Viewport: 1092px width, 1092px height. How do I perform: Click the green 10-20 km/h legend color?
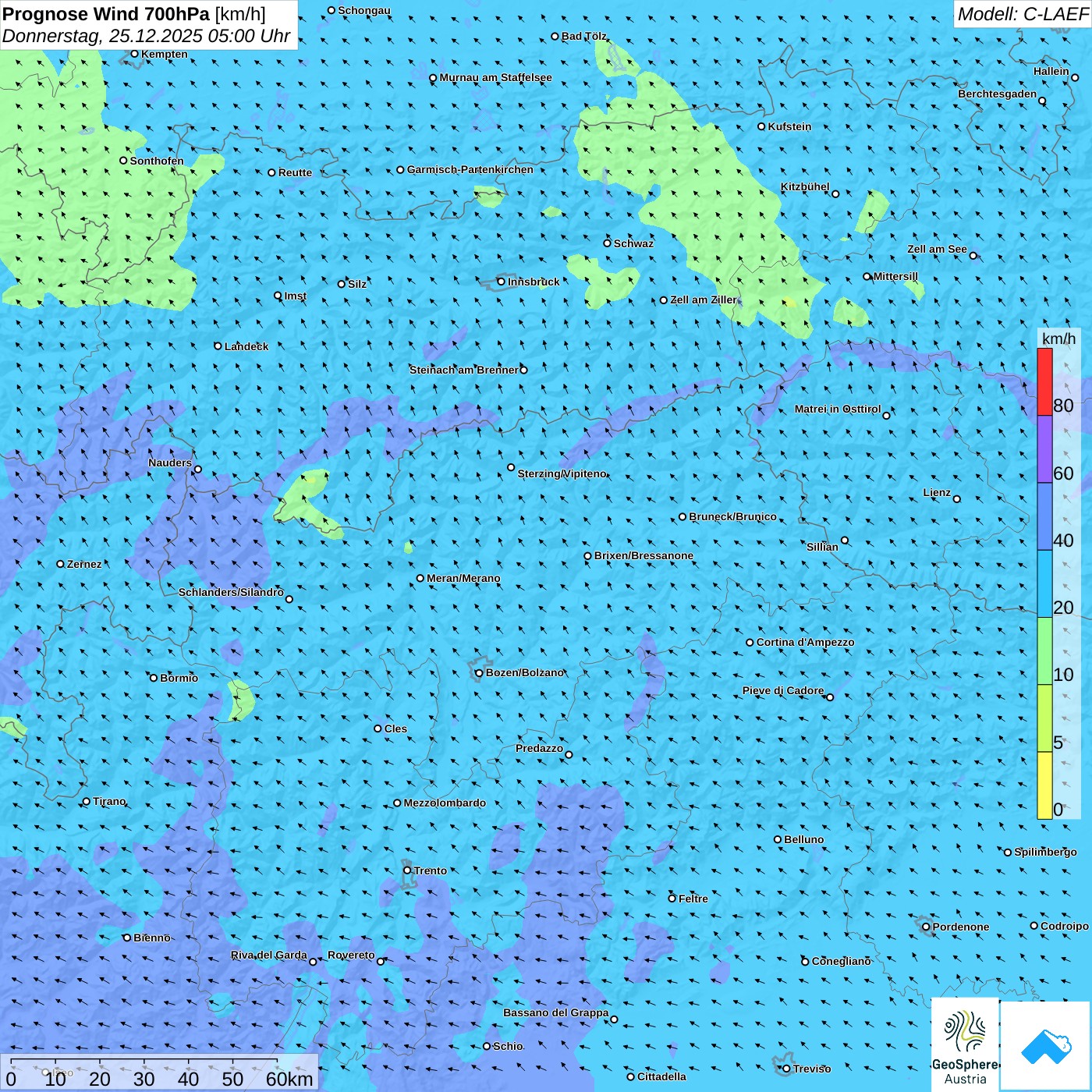1044,651
